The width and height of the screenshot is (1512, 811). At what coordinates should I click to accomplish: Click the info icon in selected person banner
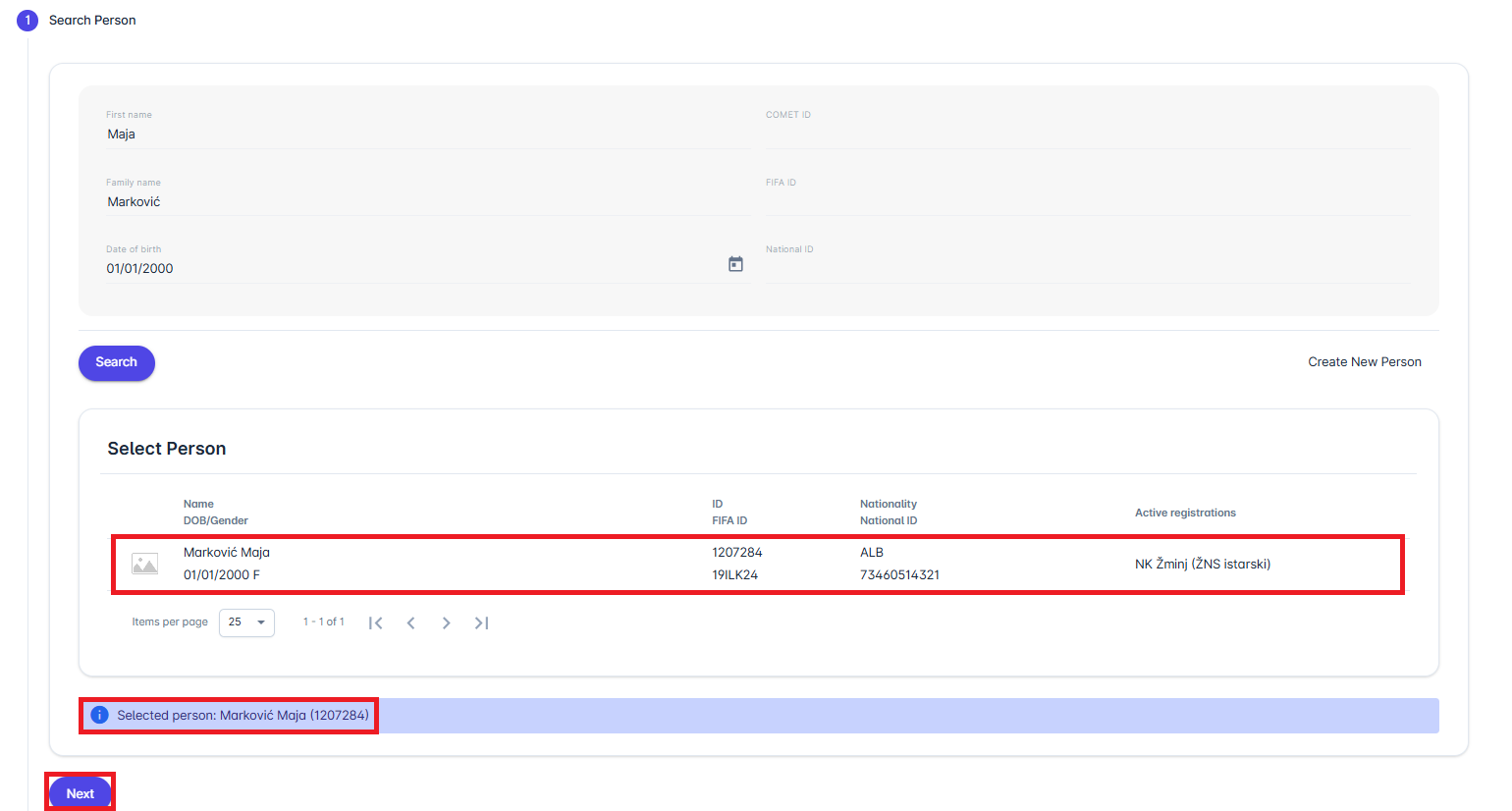click(99, 715)
